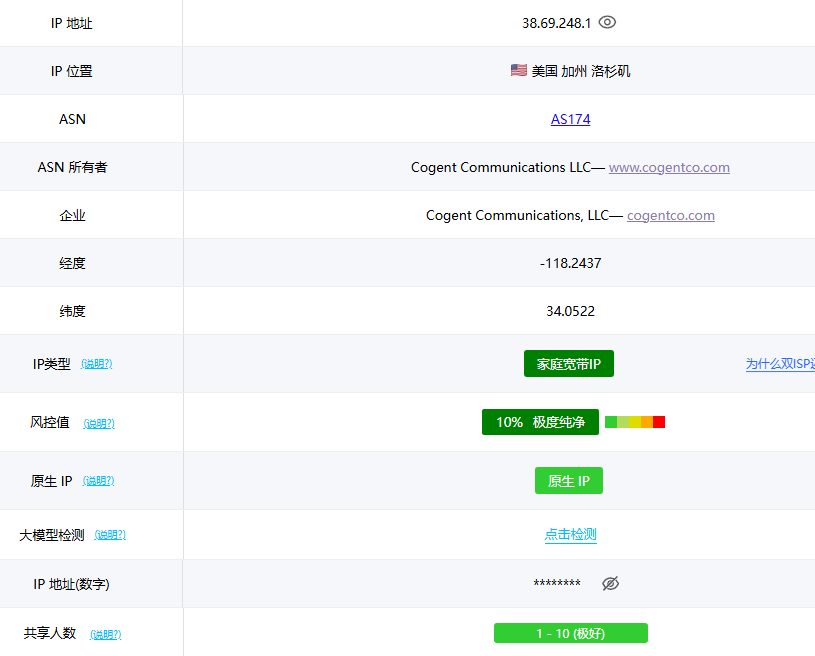Click 说明? next to 共享人数

(x=106, y=634)
